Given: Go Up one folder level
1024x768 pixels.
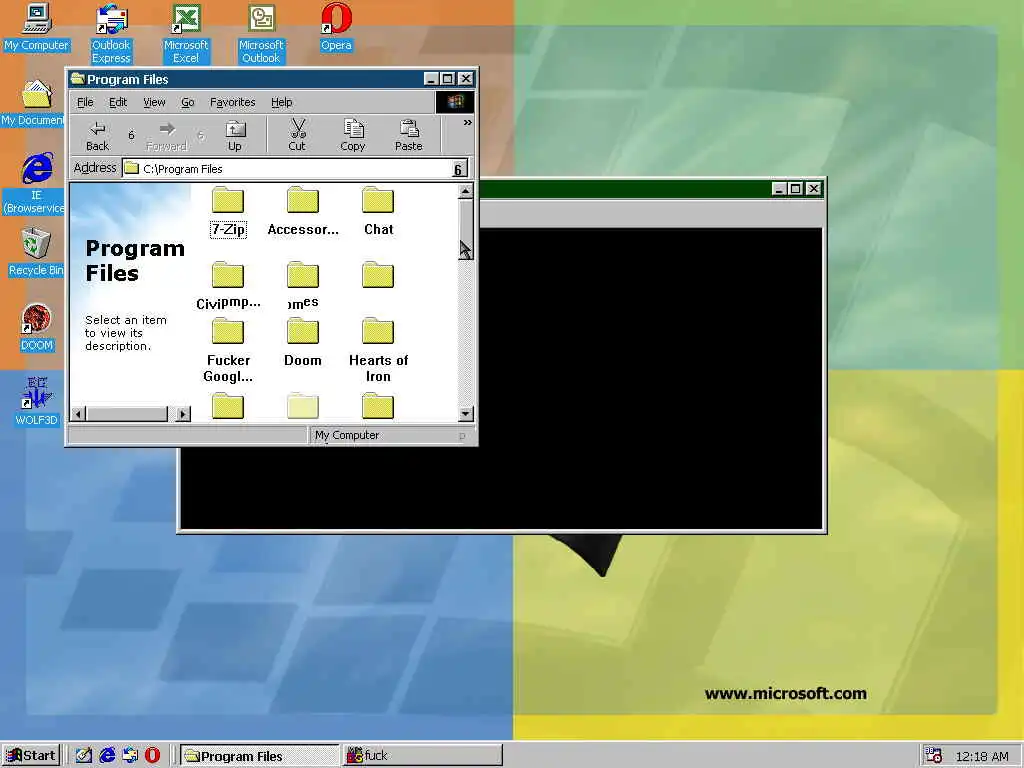Looking at the screenshot, I should click(x=234, y=136).
